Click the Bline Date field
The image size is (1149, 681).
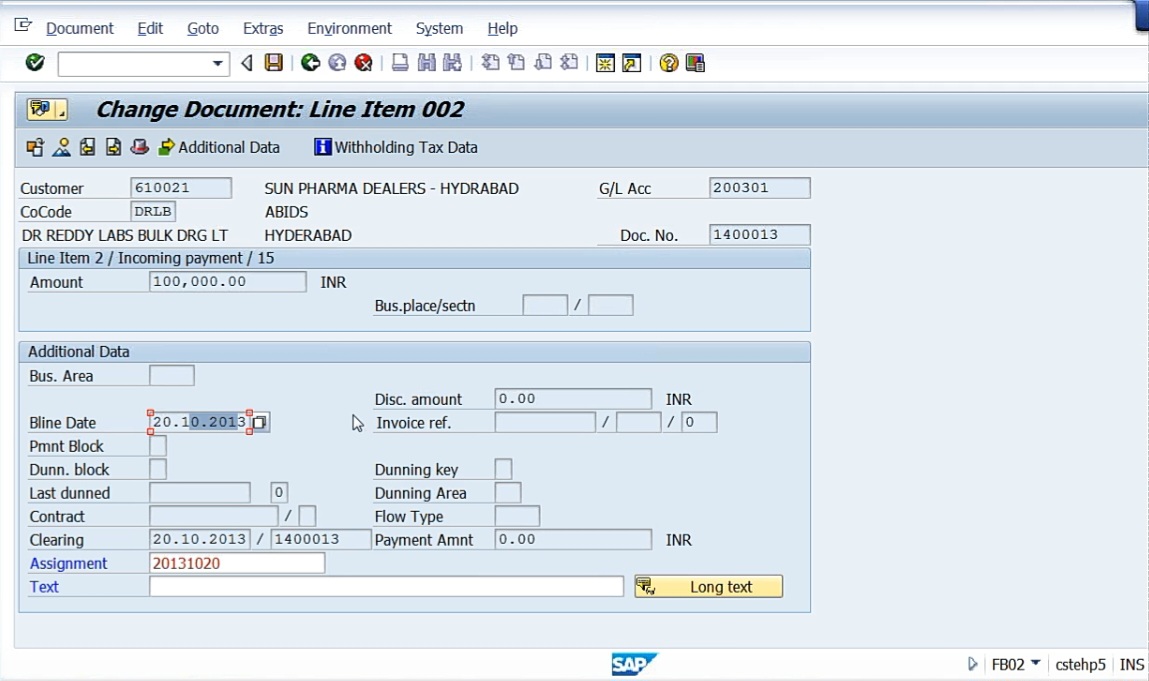click(x=199, y=422)
